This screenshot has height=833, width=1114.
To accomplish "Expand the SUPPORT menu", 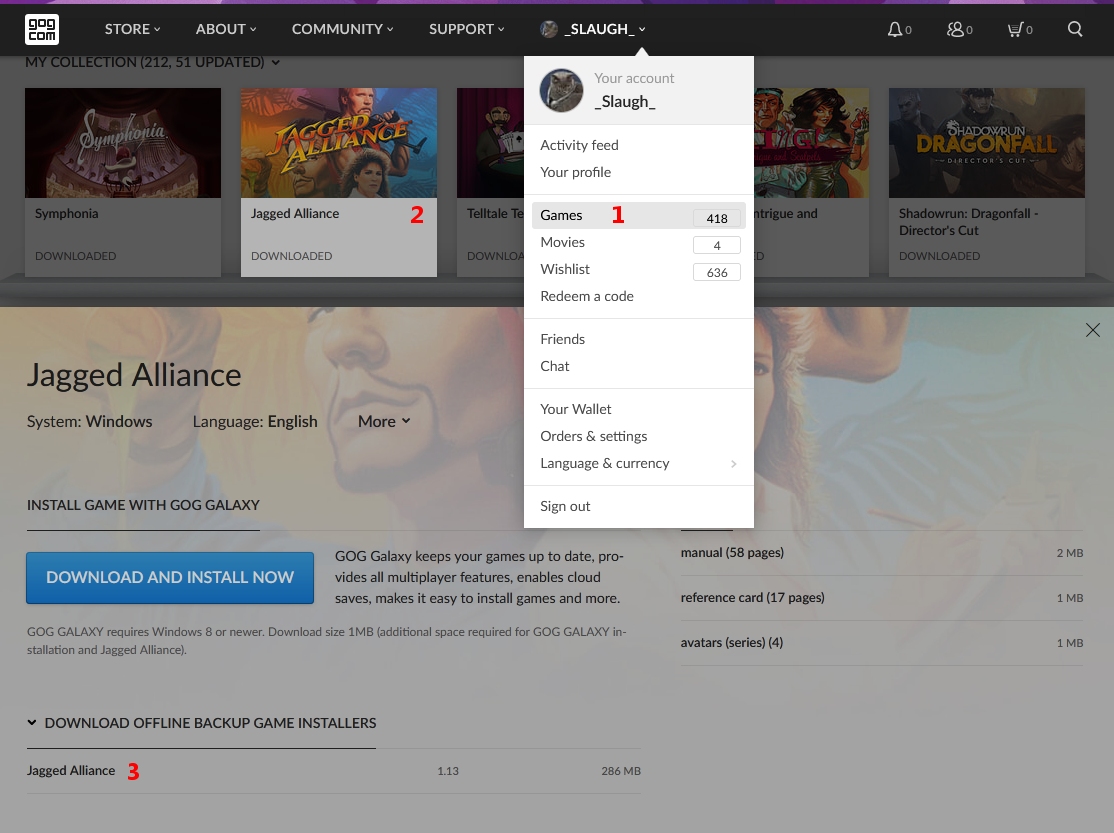I will pos(467,29).
